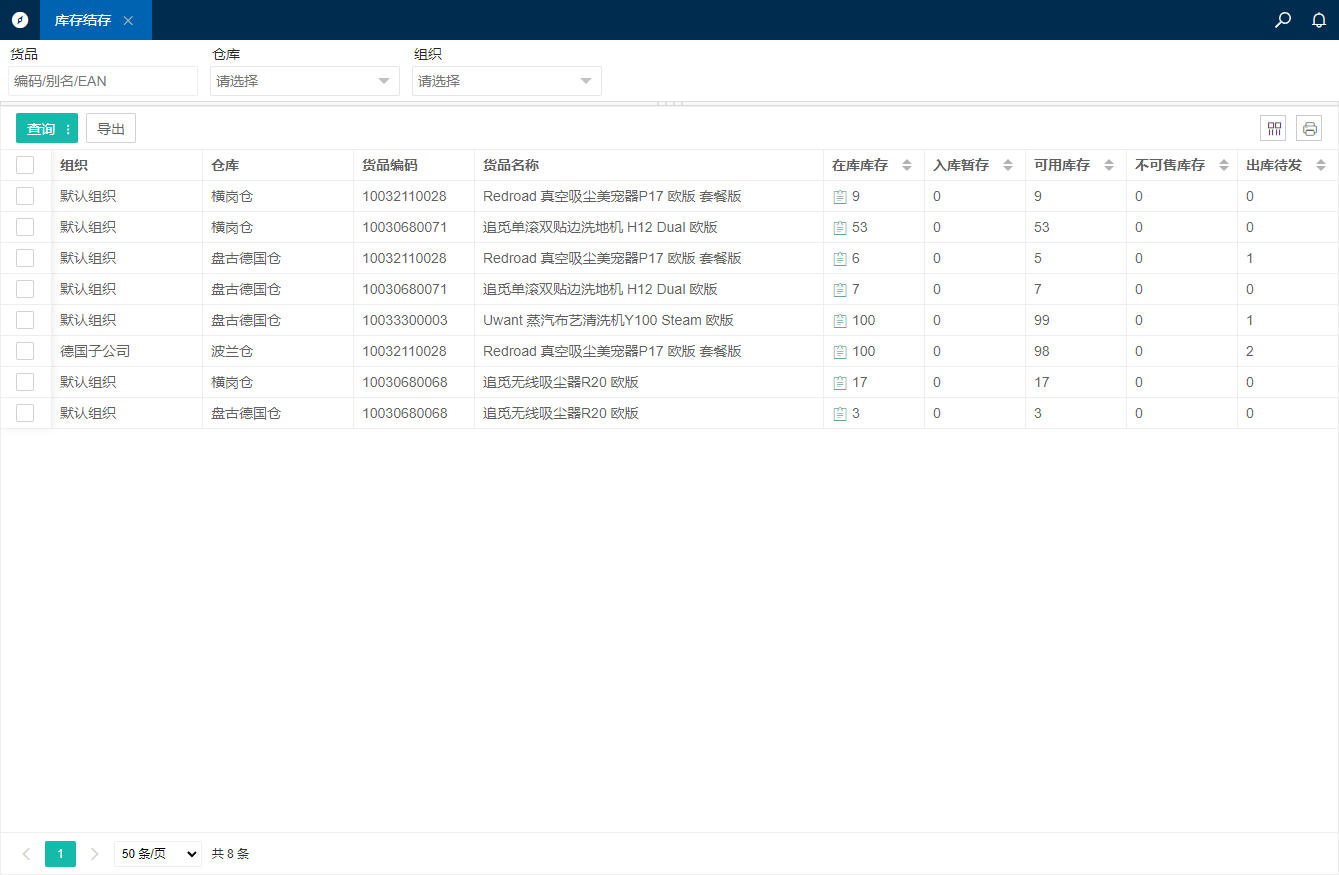Open stock detail icon for 横岗仓 quantity 53
This screenshot has width=1339, height=875.
[x=840, y=228]
